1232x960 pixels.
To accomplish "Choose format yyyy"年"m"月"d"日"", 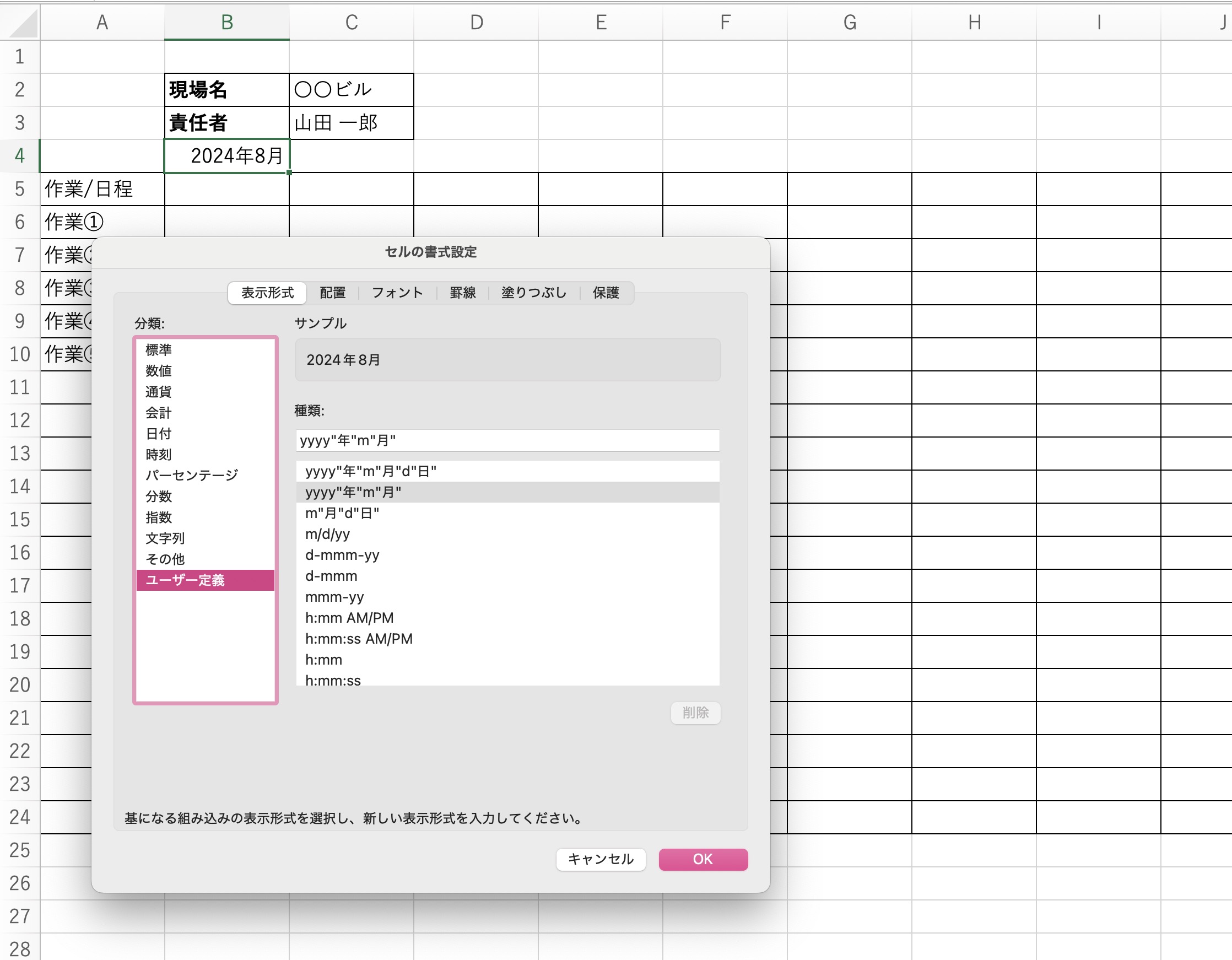I will tap(507, 471).
